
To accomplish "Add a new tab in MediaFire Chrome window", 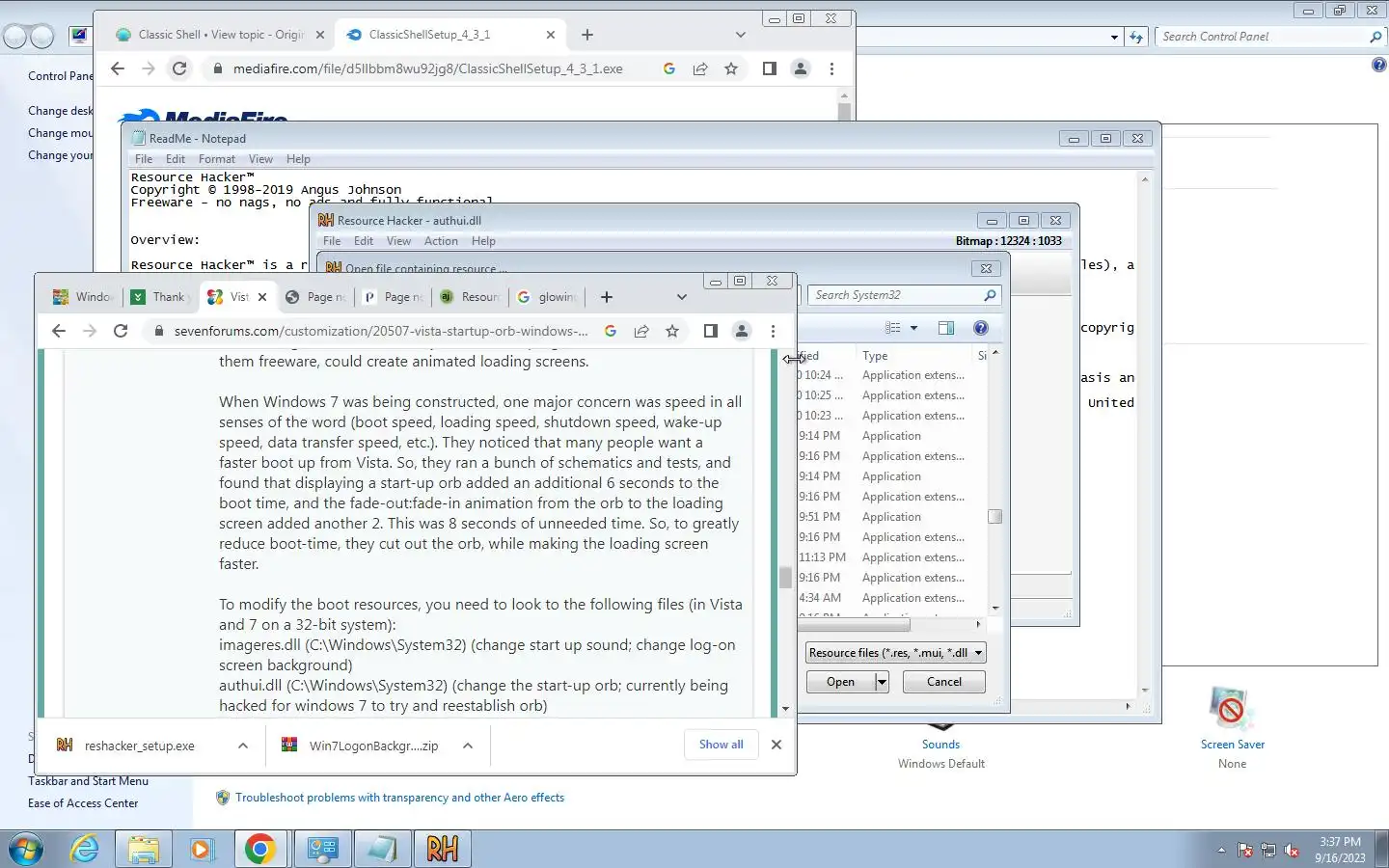I will tap(587, 35).
